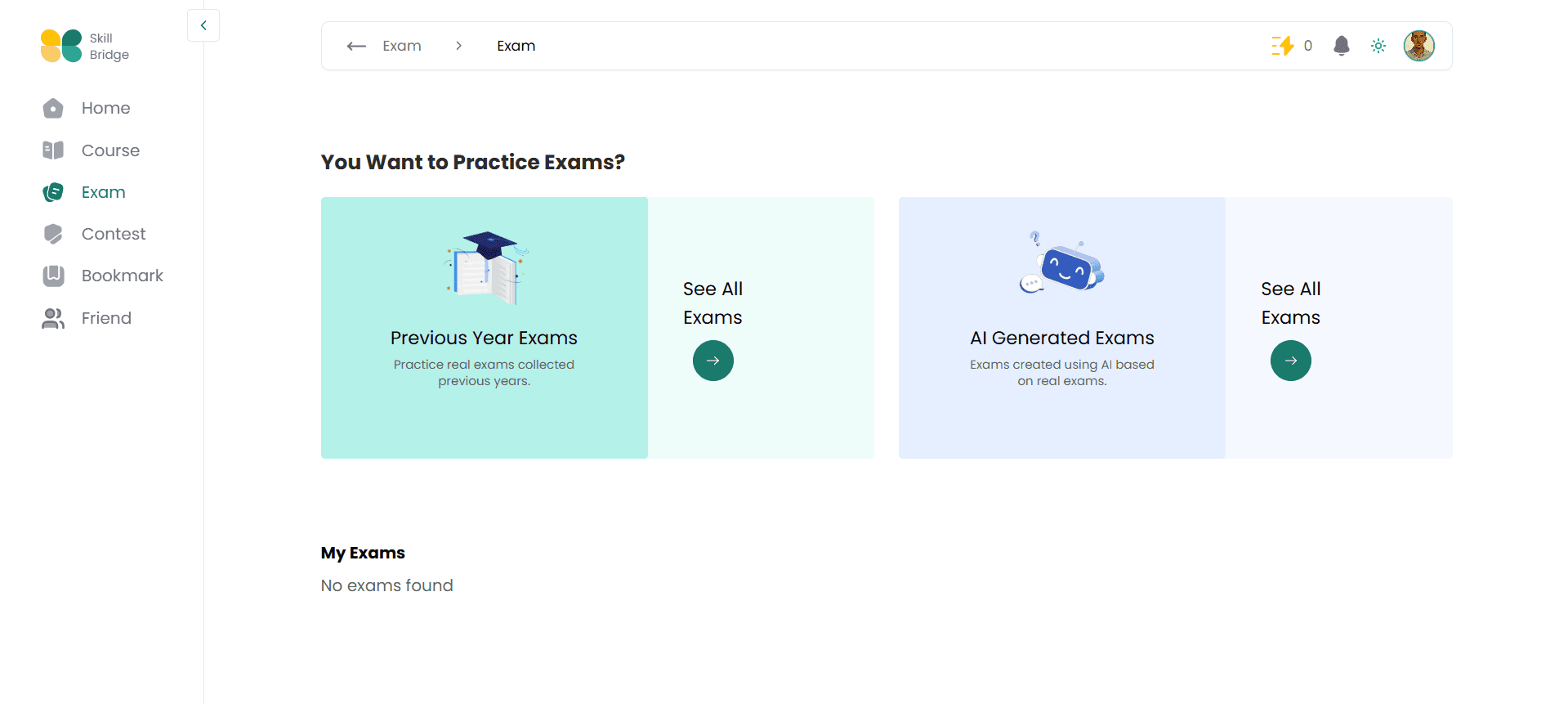Click the current Exam breadcrumb

(516, 46)
